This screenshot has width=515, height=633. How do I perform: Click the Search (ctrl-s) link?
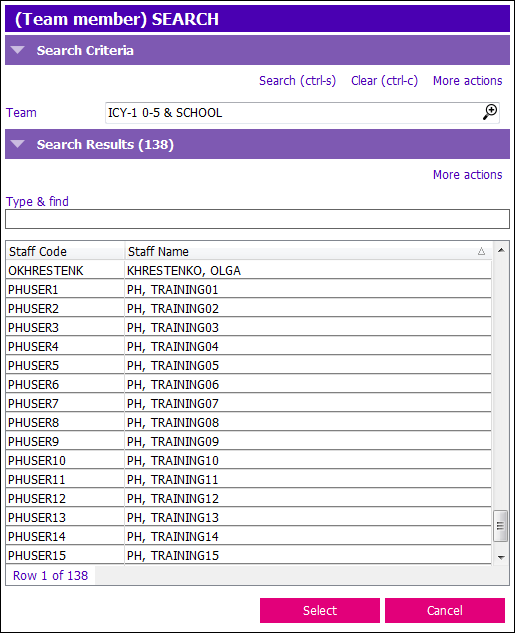[x=297, y=81]
